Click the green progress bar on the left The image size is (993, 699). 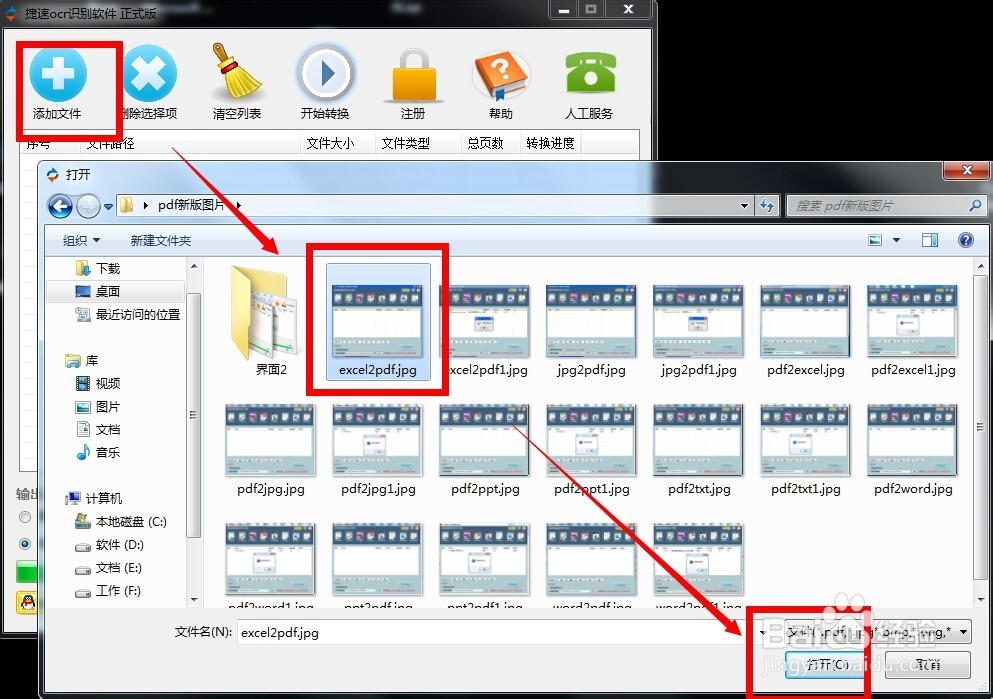coord(26,570)
